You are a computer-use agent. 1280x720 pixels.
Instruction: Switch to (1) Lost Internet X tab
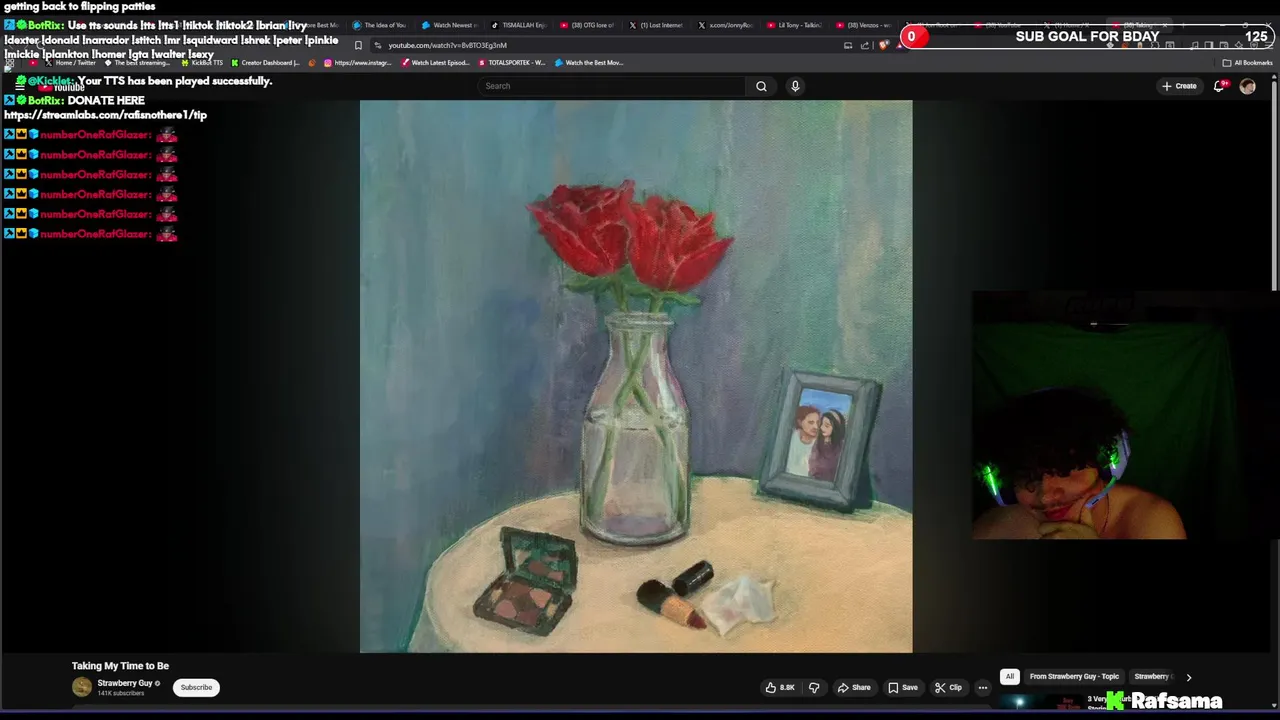click(656, 25)
